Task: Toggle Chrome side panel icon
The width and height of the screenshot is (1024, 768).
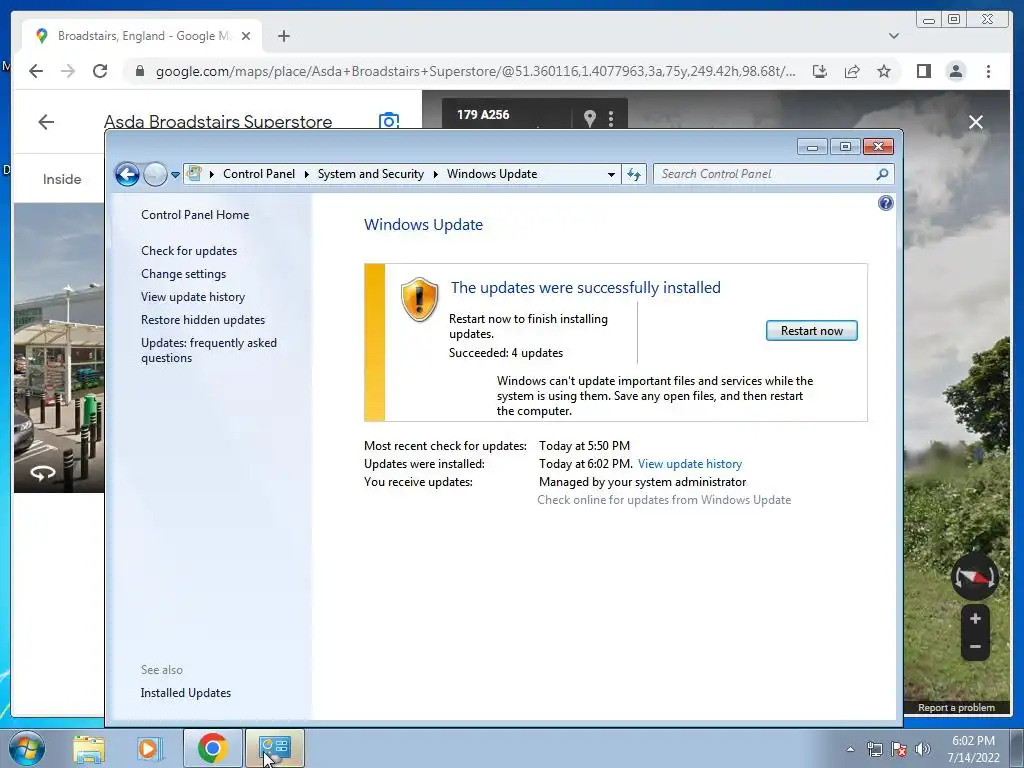Action: click(923, 71)
